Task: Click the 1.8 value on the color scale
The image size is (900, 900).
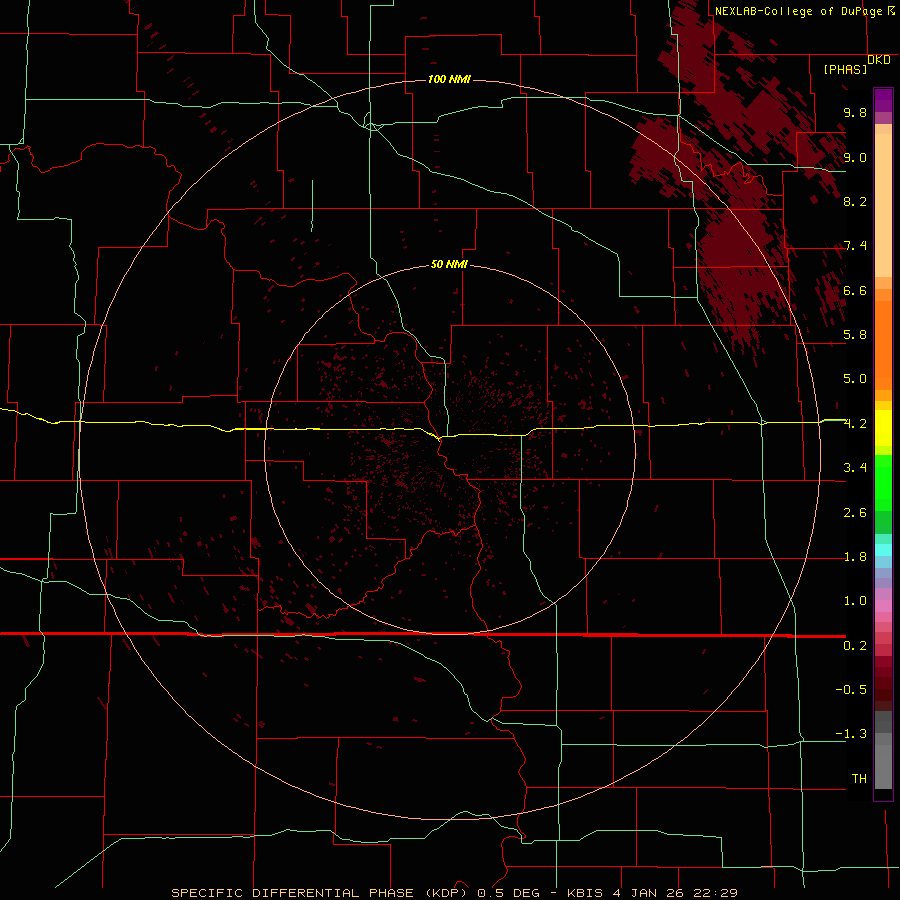Action: (x=855, y=557)
